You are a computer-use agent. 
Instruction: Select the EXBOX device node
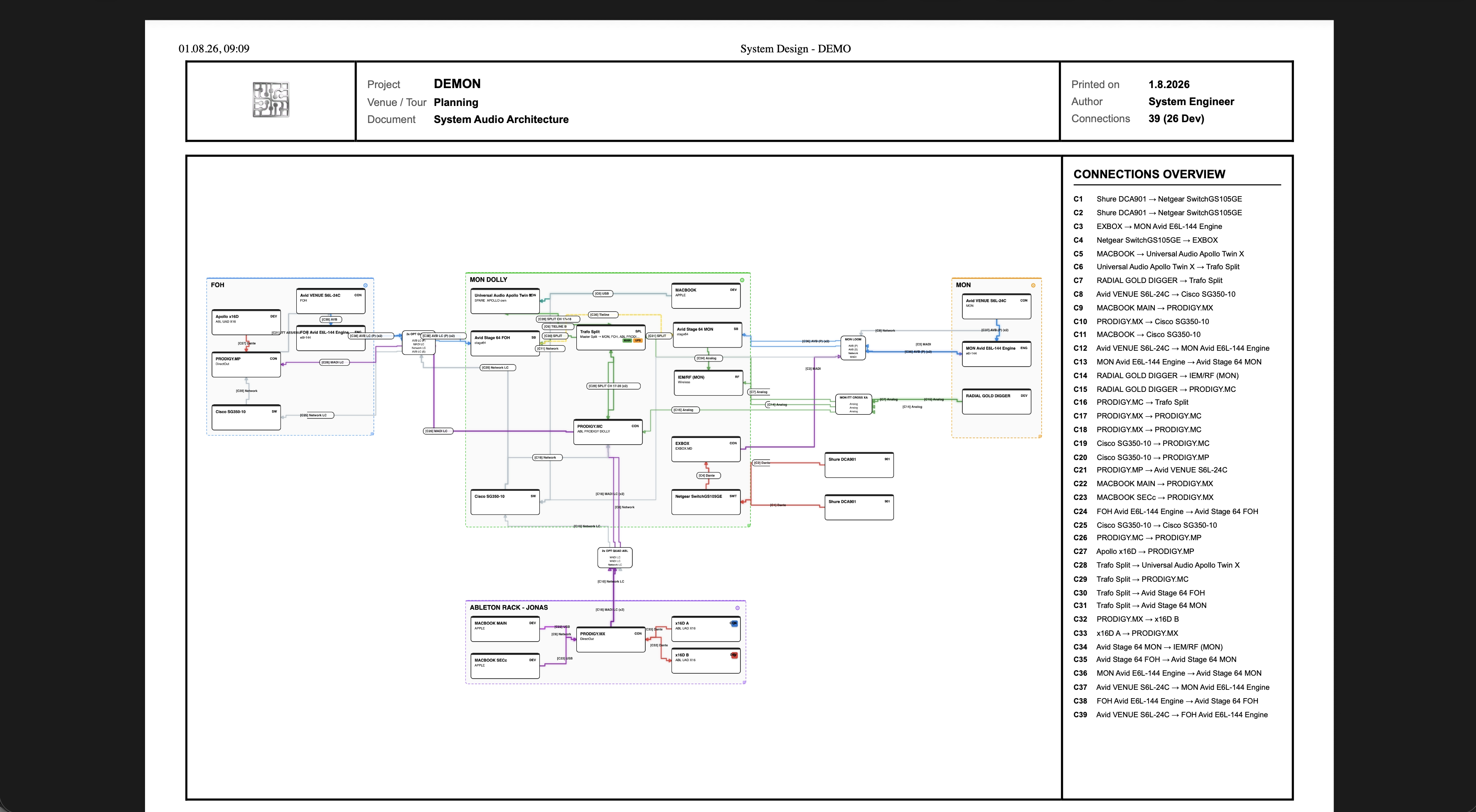tap(706, 449)
